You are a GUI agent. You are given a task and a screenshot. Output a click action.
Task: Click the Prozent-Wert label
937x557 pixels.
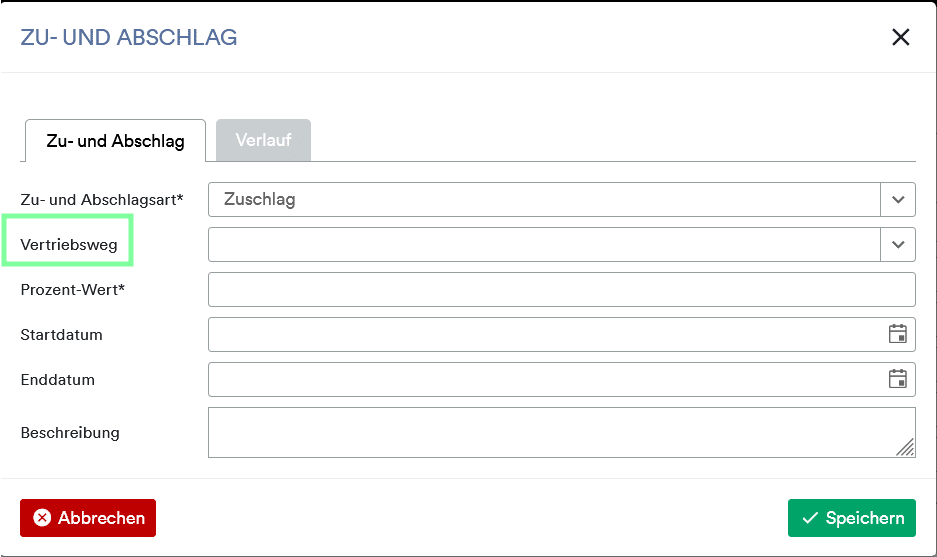72,290
